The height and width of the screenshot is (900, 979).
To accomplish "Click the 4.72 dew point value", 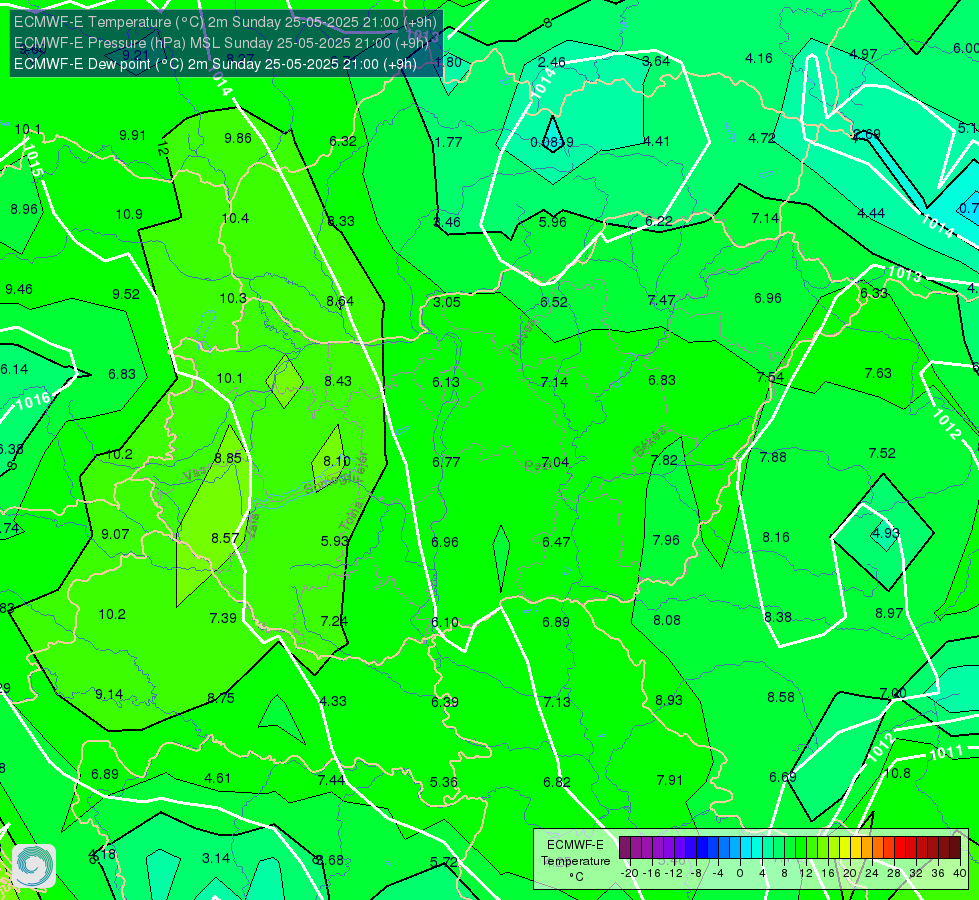I will coord(762,138).
